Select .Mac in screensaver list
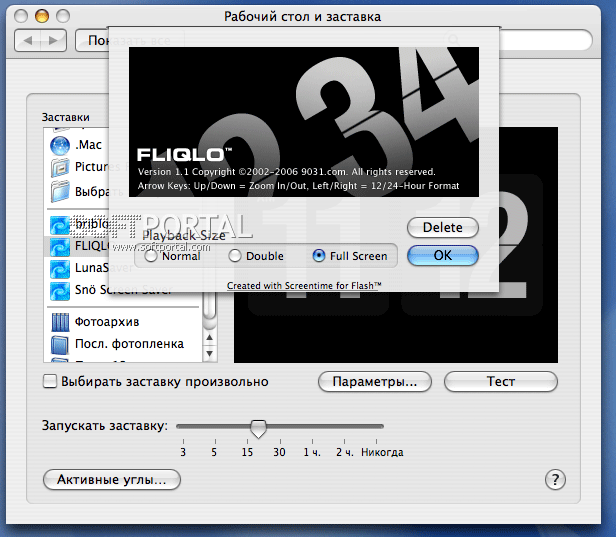 click(x=88, y=145)
